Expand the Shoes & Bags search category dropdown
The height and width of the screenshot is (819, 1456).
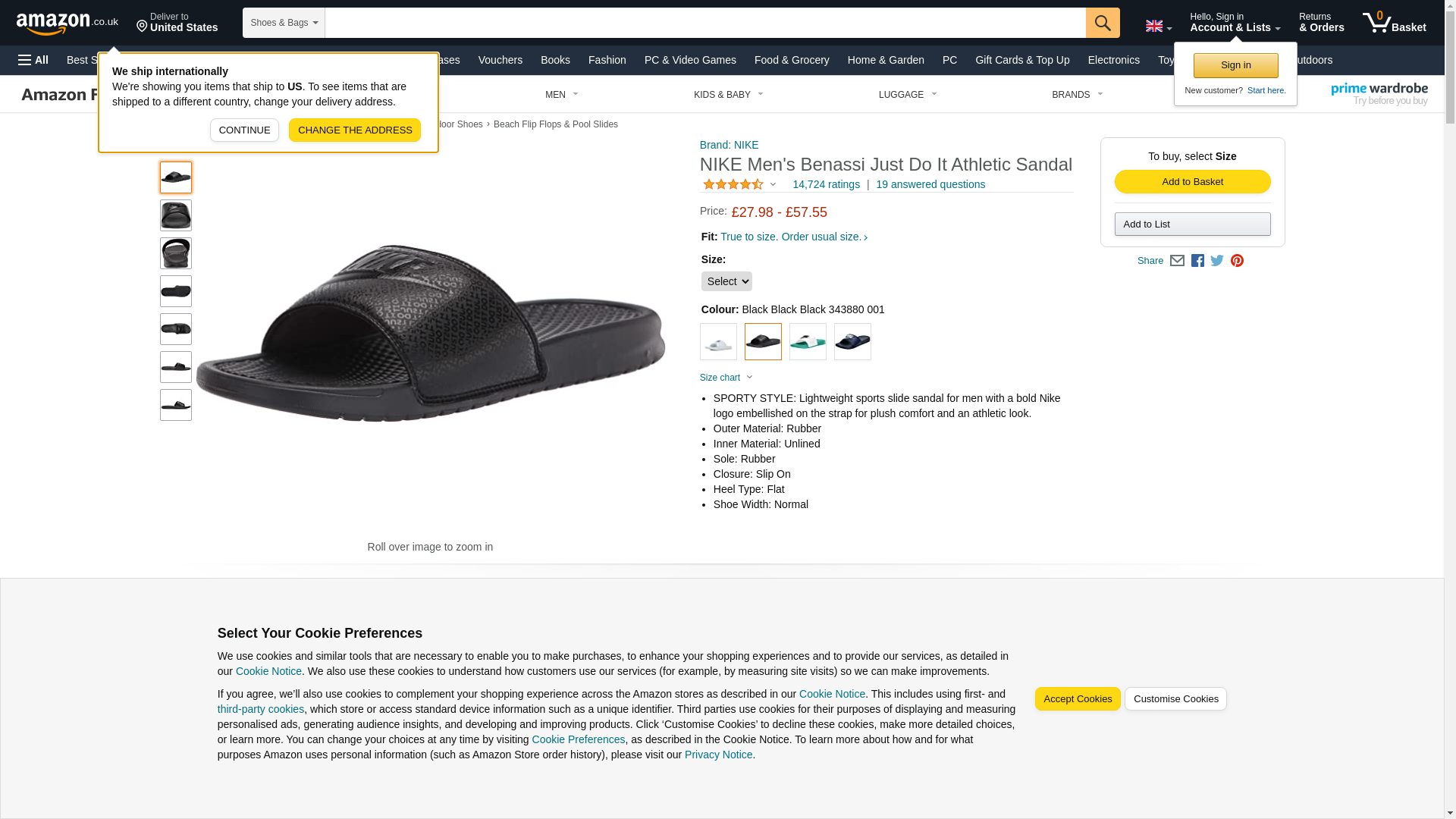pyautogui.click(x=284, y=23)
